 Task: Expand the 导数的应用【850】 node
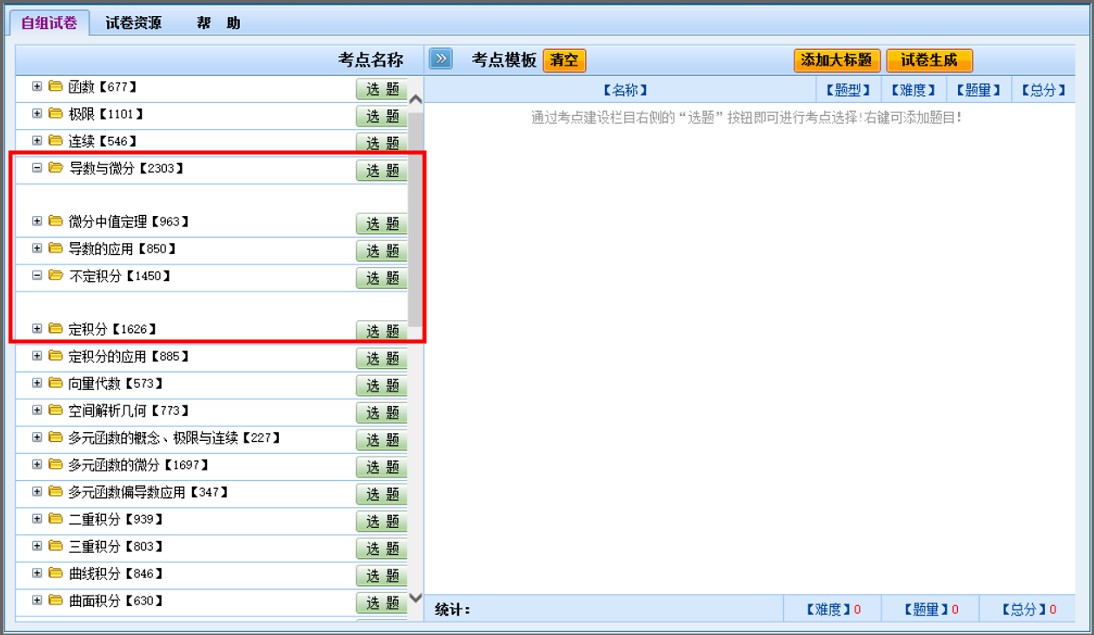37,248
